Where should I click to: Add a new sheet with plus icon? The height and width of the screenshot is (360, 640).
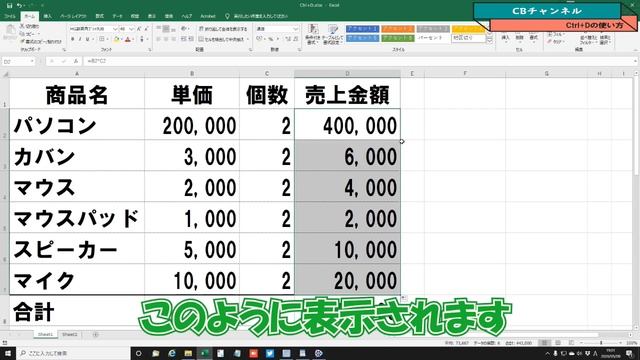tap(96, 335)
